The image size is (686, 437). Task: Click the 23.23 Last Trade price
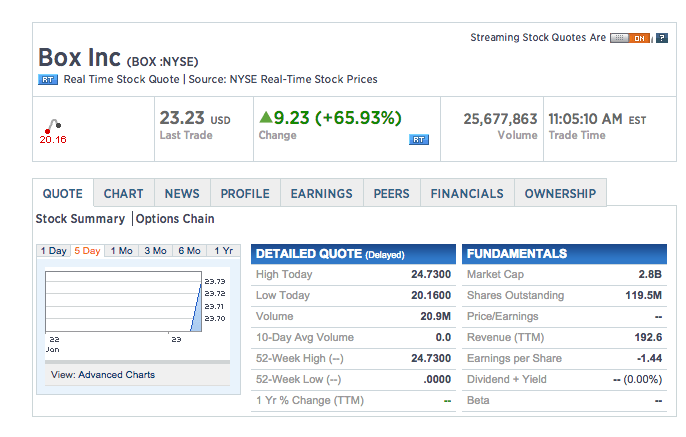tap(182, 118)
